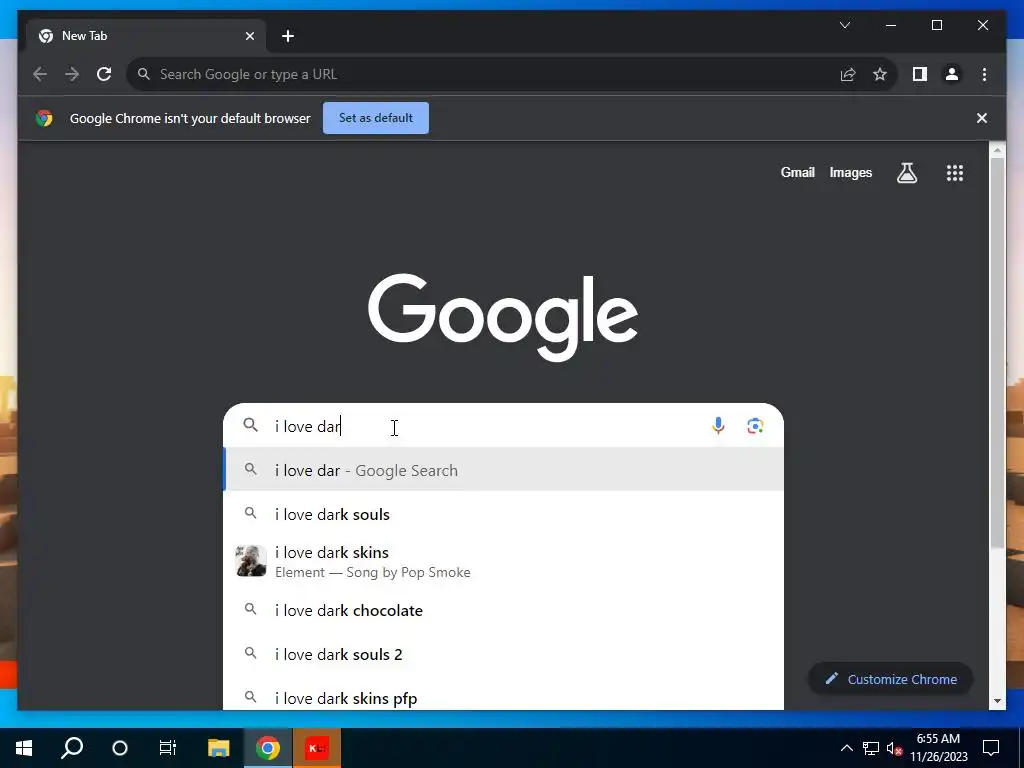This screenshot has width=1024, height=768.
Task: Open the muted volume tray icon
Action: [x=895, y=748]
